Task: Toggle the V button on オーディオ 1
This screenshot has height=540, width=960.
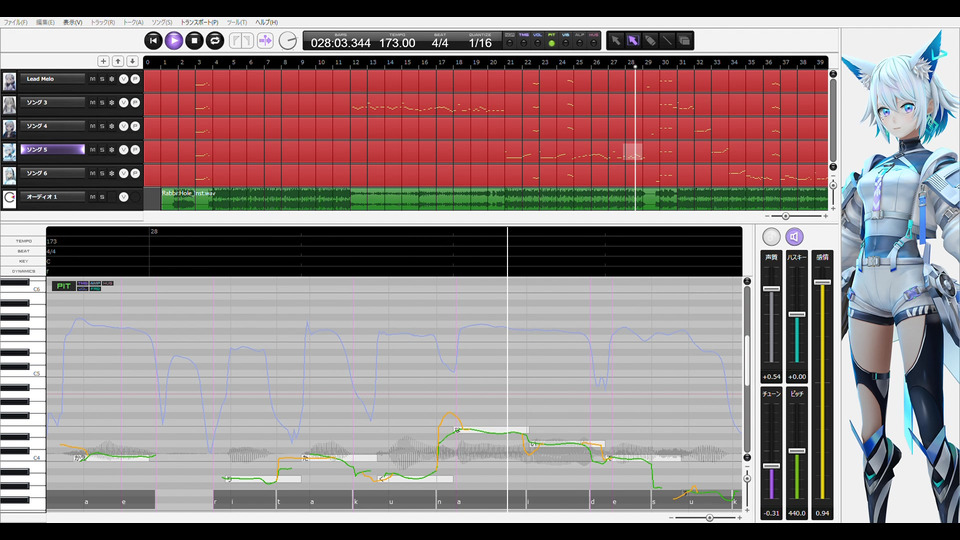Action: (124, 197)
